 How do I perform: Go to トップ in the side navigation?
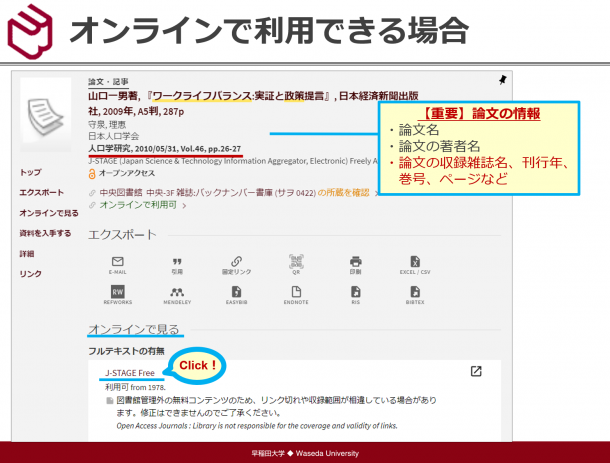point(30,172)
